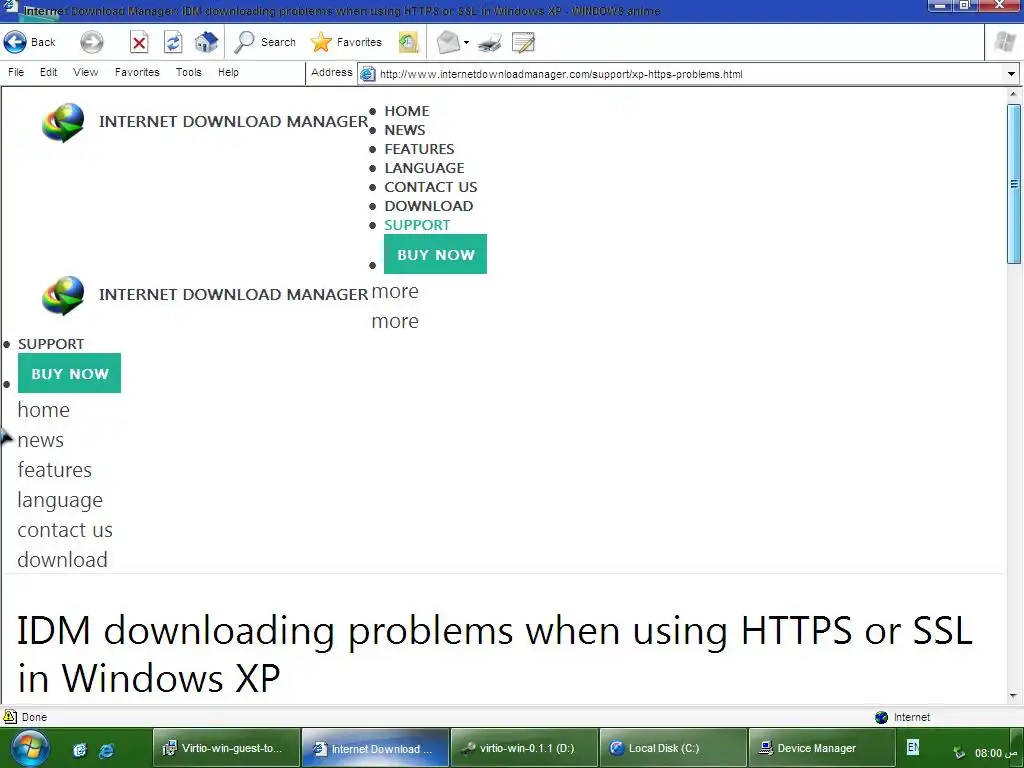This screenshot has height=768, width=1024.
Task: Open the View menu
Action: [86, 72]
